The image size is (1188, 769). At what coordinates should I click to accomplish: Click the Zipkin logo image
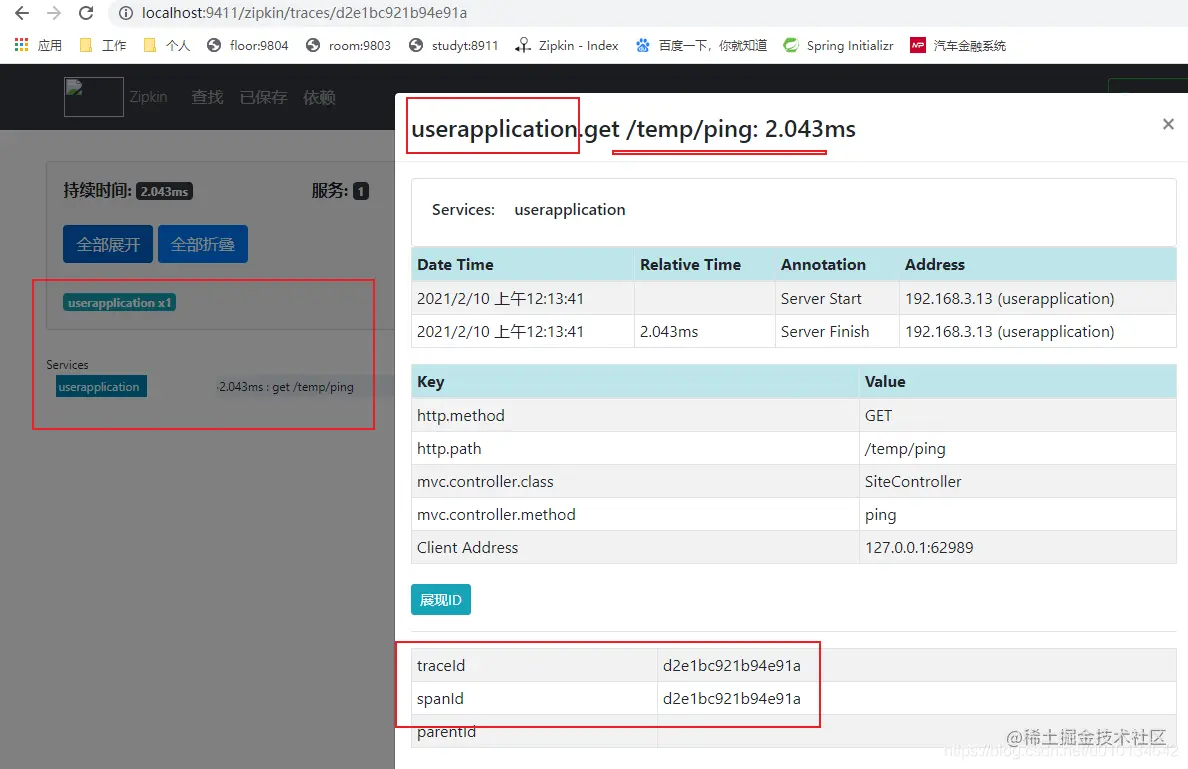pos(93,97)
